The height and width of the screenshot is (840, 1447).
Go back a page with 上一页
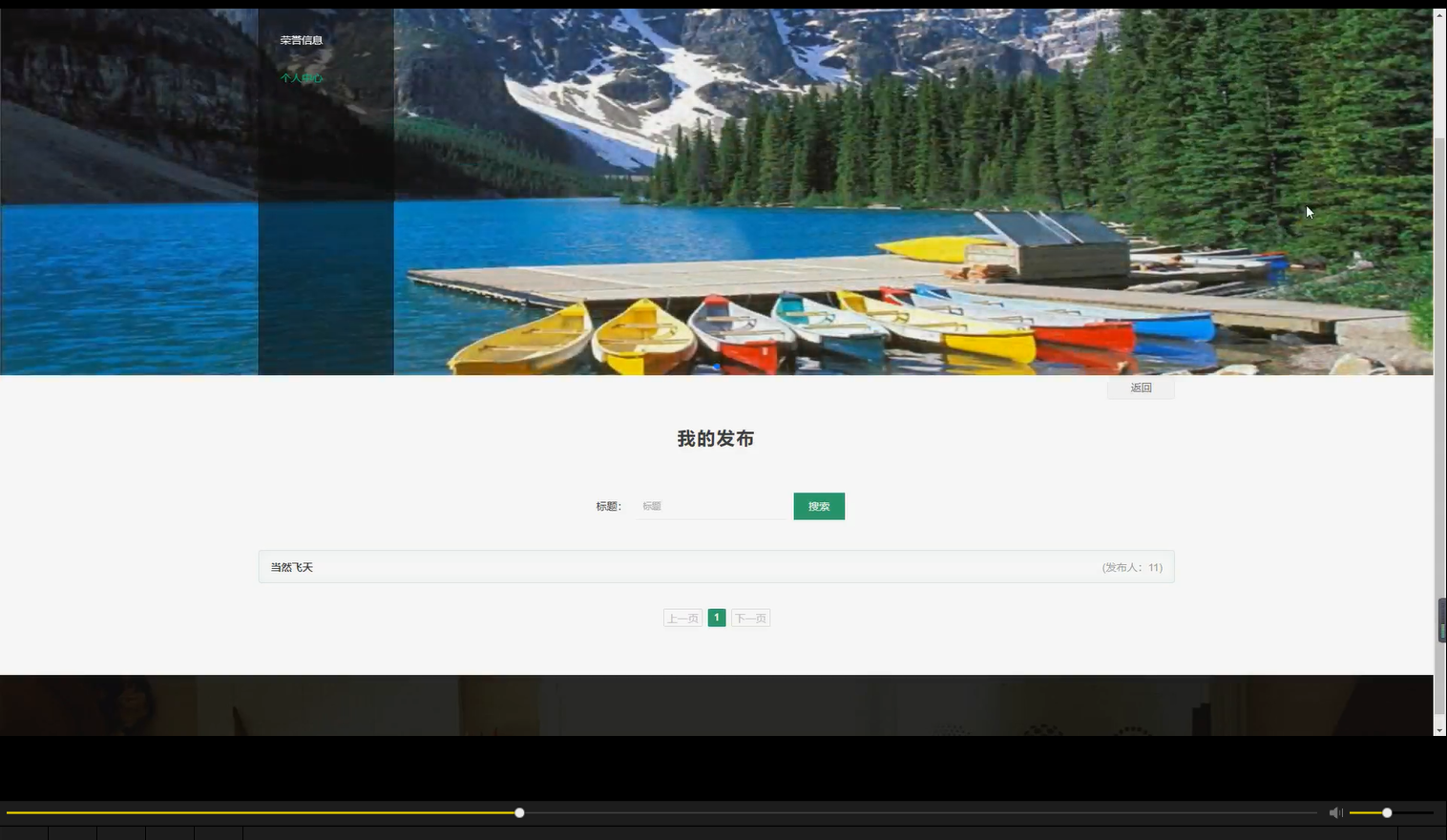[682, 617]
